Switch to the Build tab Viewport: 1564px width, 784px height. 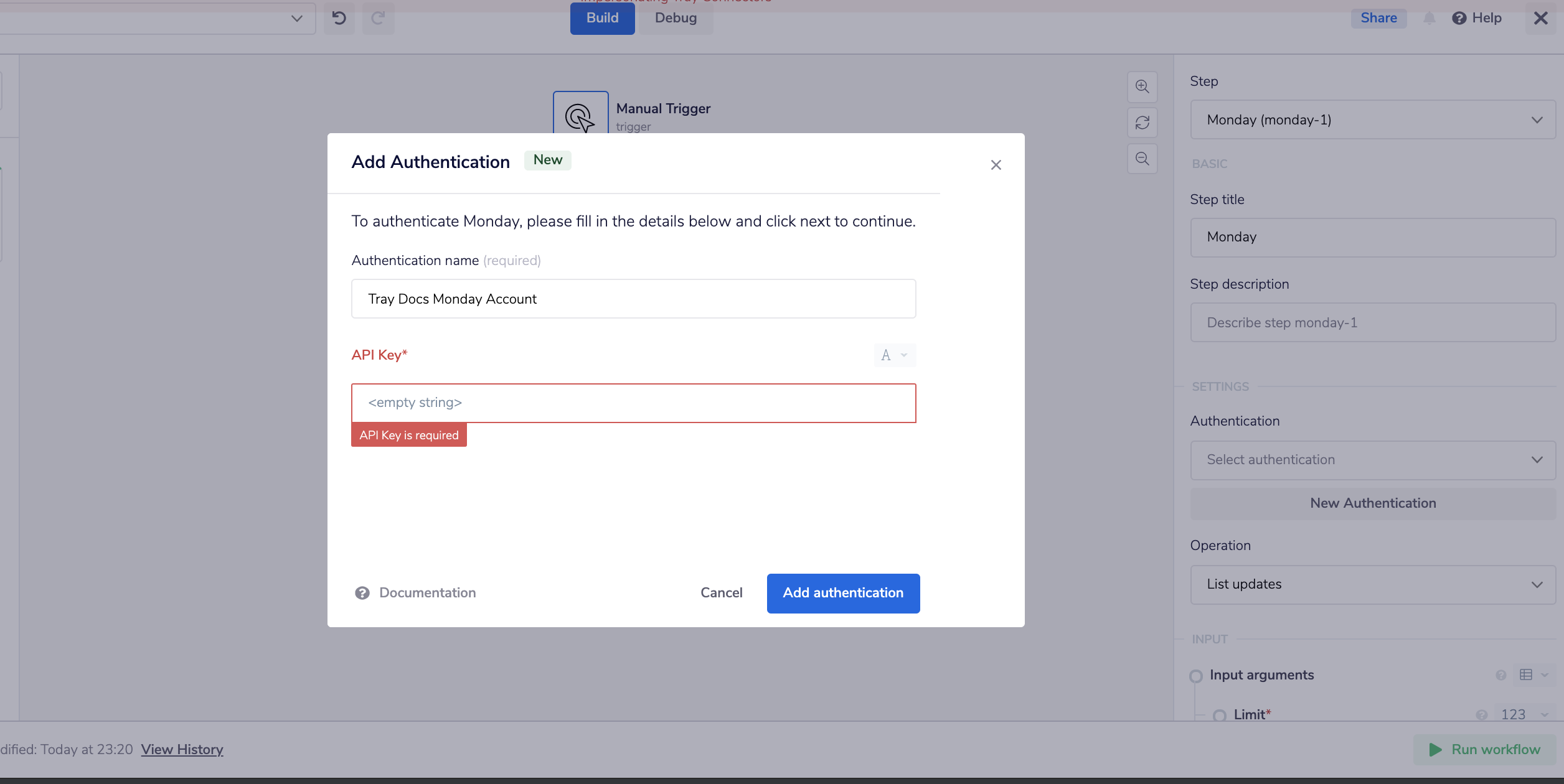(x=601, y=17)
